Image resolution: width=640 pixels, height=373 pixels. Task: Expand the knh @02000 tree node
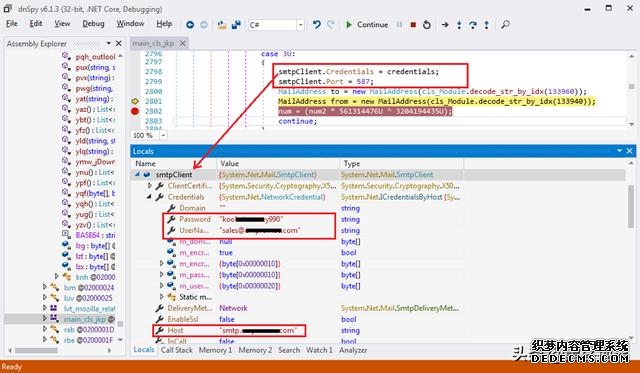tap(57, 276)
